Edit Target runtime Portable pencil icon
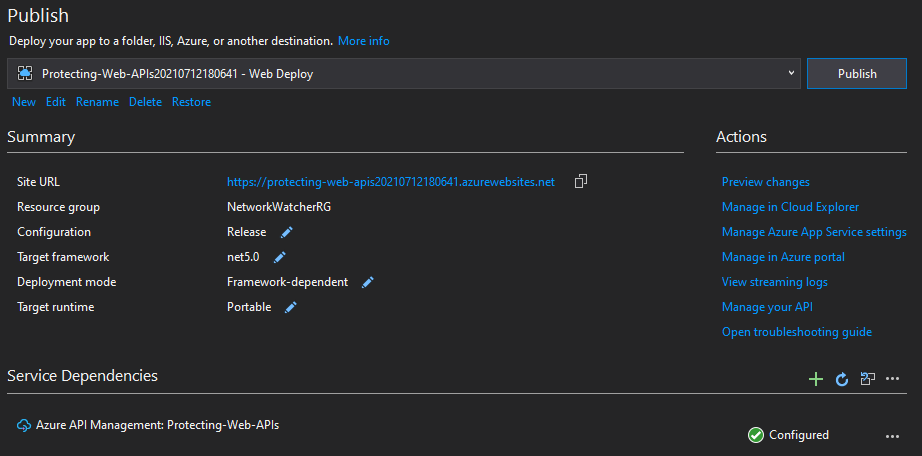This screenshot has height=456, width=922. tap(290, 307)
